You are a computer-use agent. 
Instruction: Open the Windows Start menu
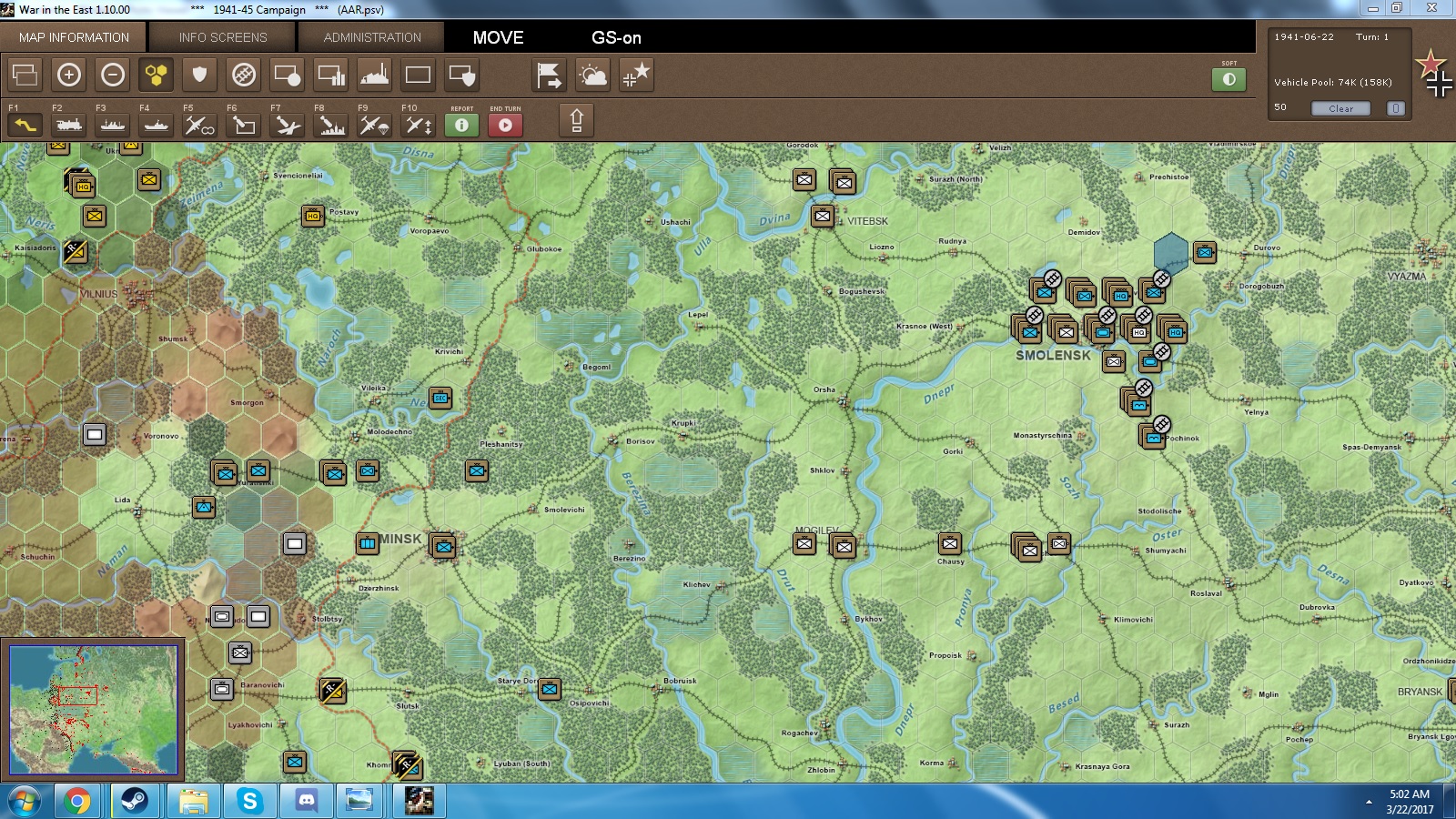[24, 802]
